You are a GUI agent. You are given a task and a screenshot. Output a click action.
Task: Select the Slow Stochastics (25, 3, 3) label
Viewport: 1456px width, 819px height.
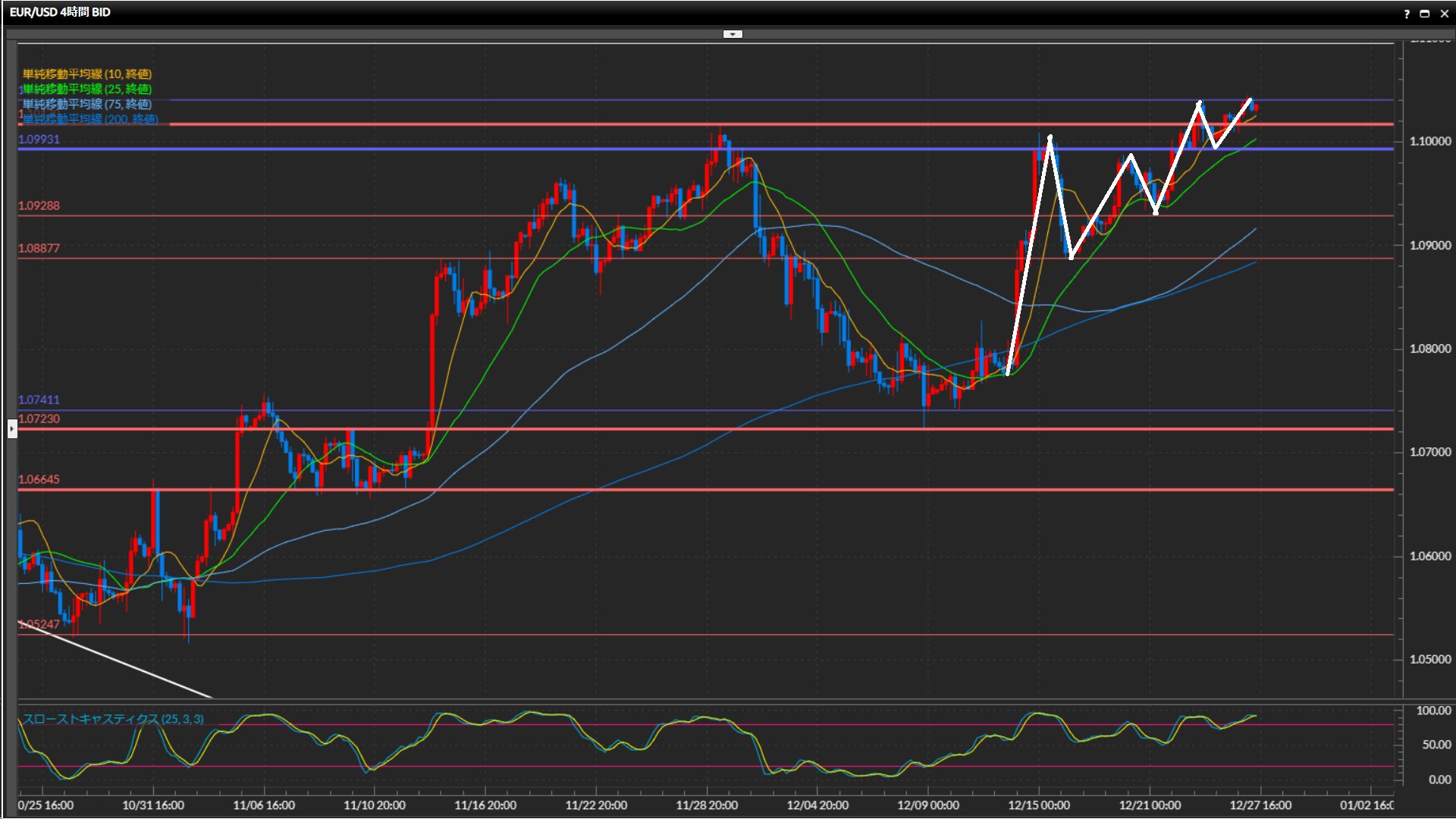tap(113, 719)
